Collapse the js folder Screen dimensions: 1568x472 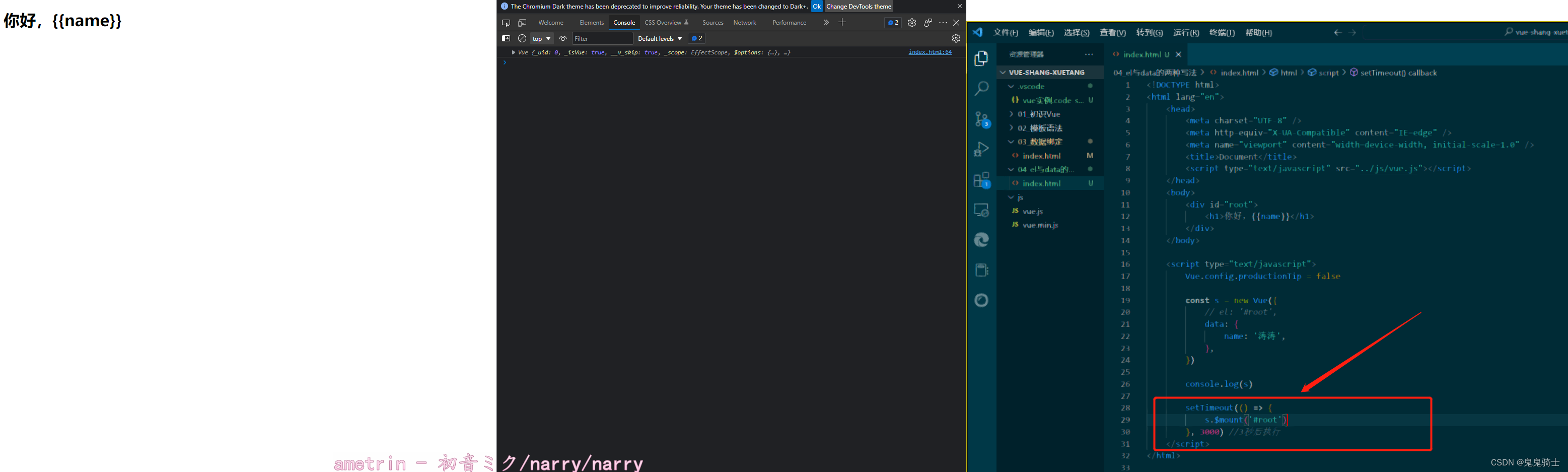(x=1050, y=197)
